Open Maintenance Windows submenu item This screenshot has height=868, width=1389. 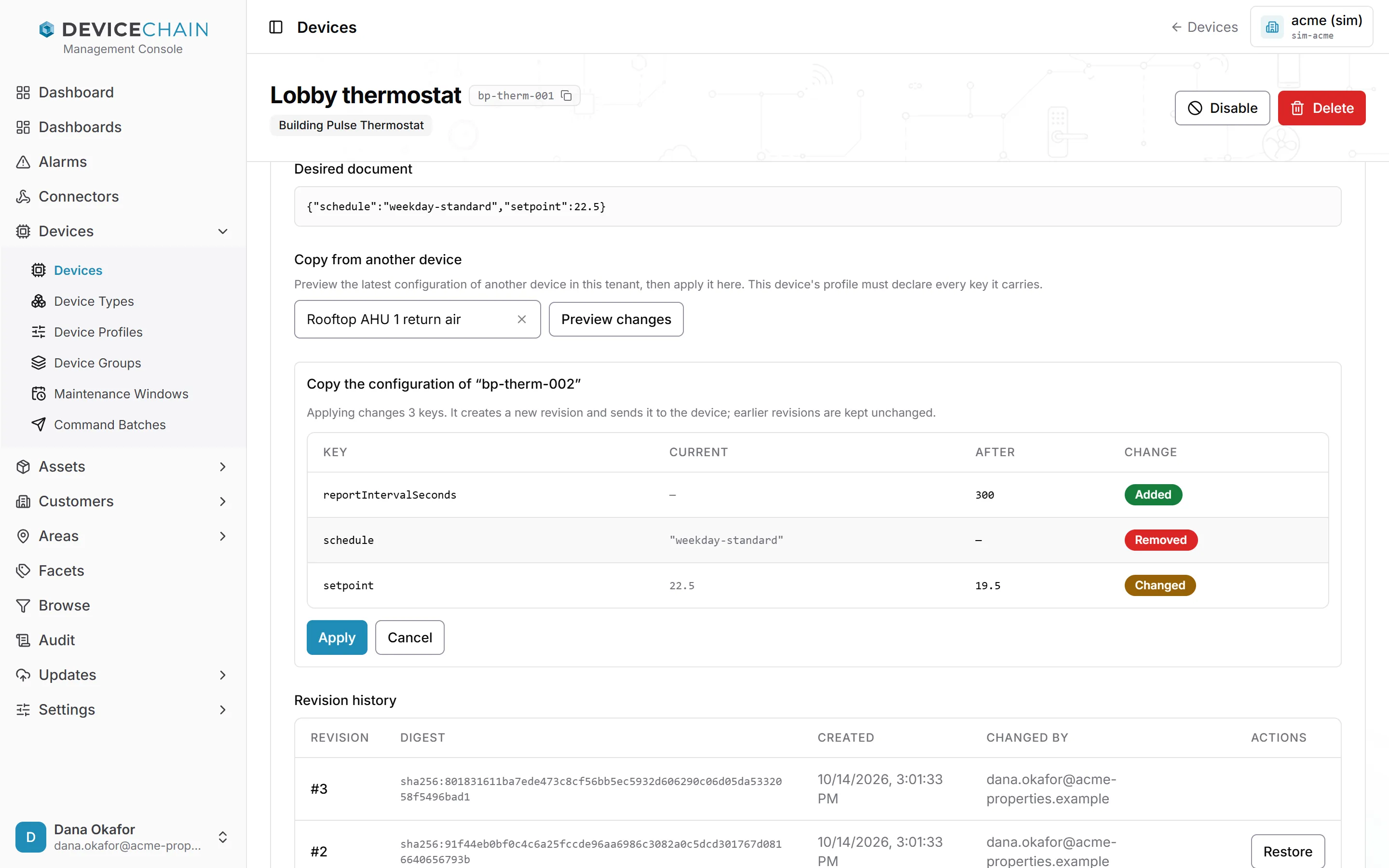click(x=121, y=394)
